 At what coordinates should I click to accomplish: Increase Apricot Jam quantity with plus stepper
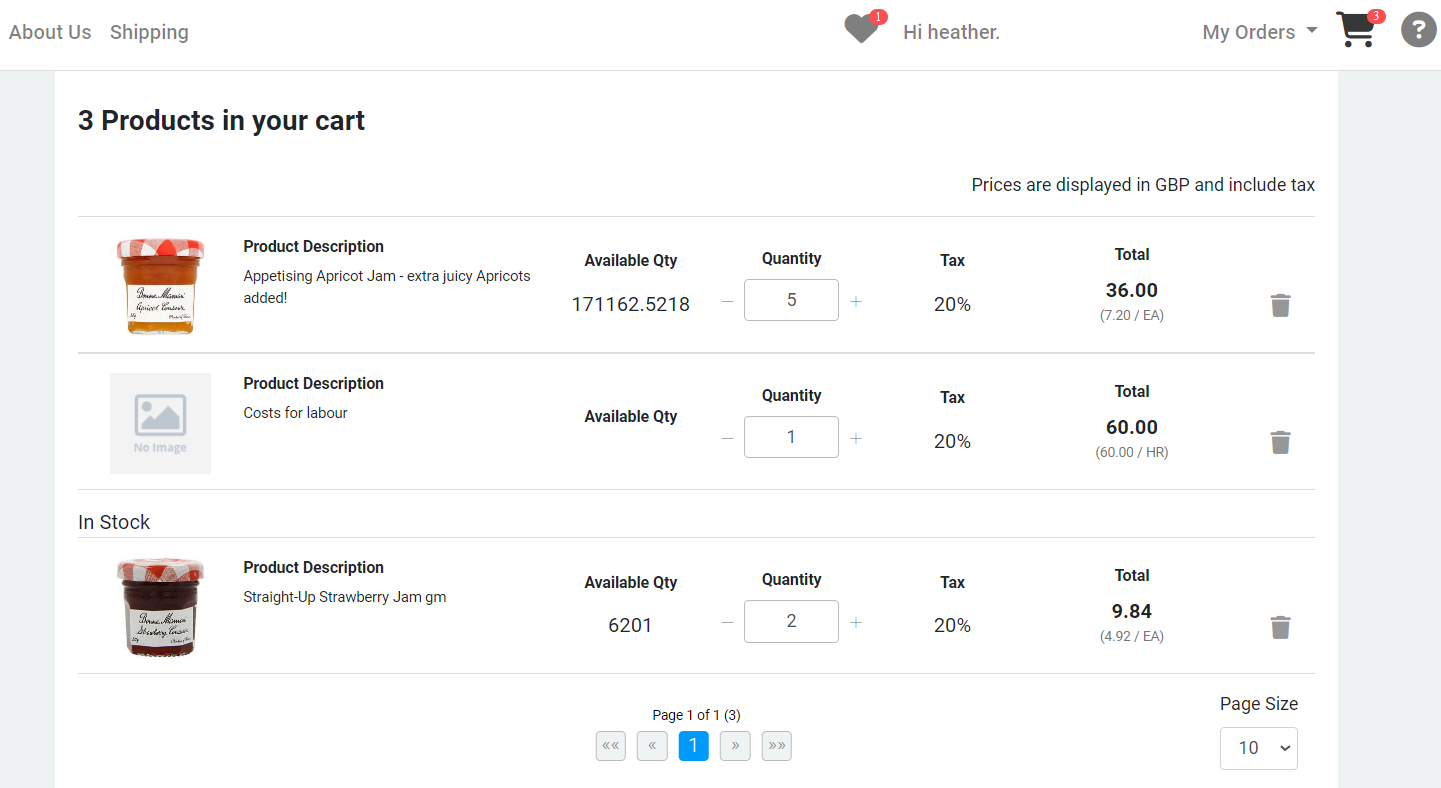pos(856,300)
